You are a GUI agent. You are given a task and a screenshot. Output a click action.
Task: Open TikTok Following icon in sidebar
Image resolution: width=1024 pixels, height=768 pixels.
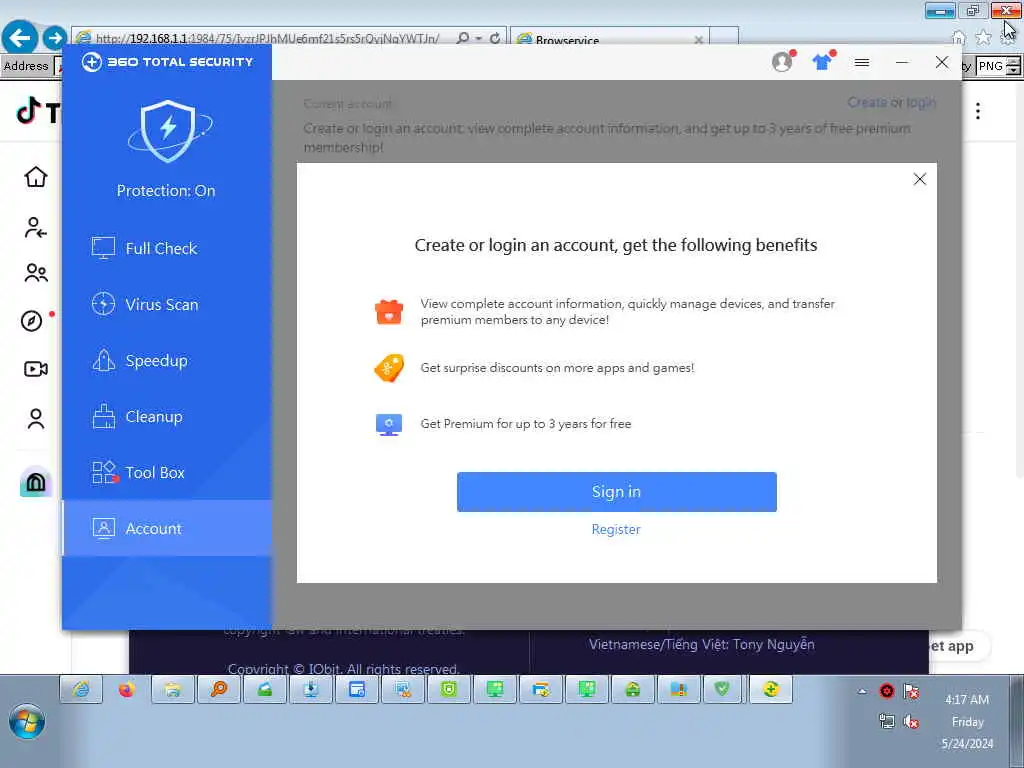point(36,227)
